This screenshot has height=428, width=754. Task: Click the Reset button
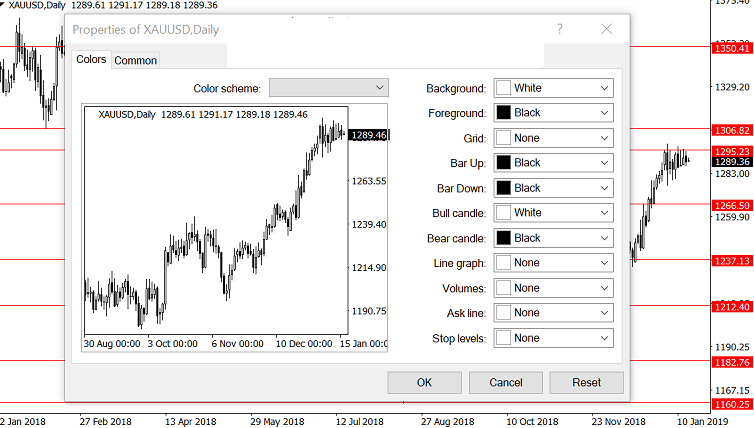pos(587,382)
